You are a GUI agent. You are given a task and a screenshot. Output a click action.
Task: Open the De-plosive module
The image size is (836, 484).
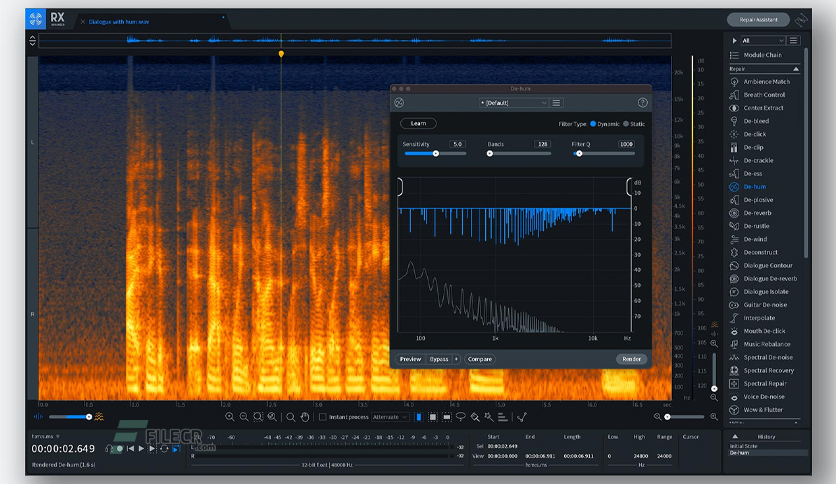tap(751, 200)
